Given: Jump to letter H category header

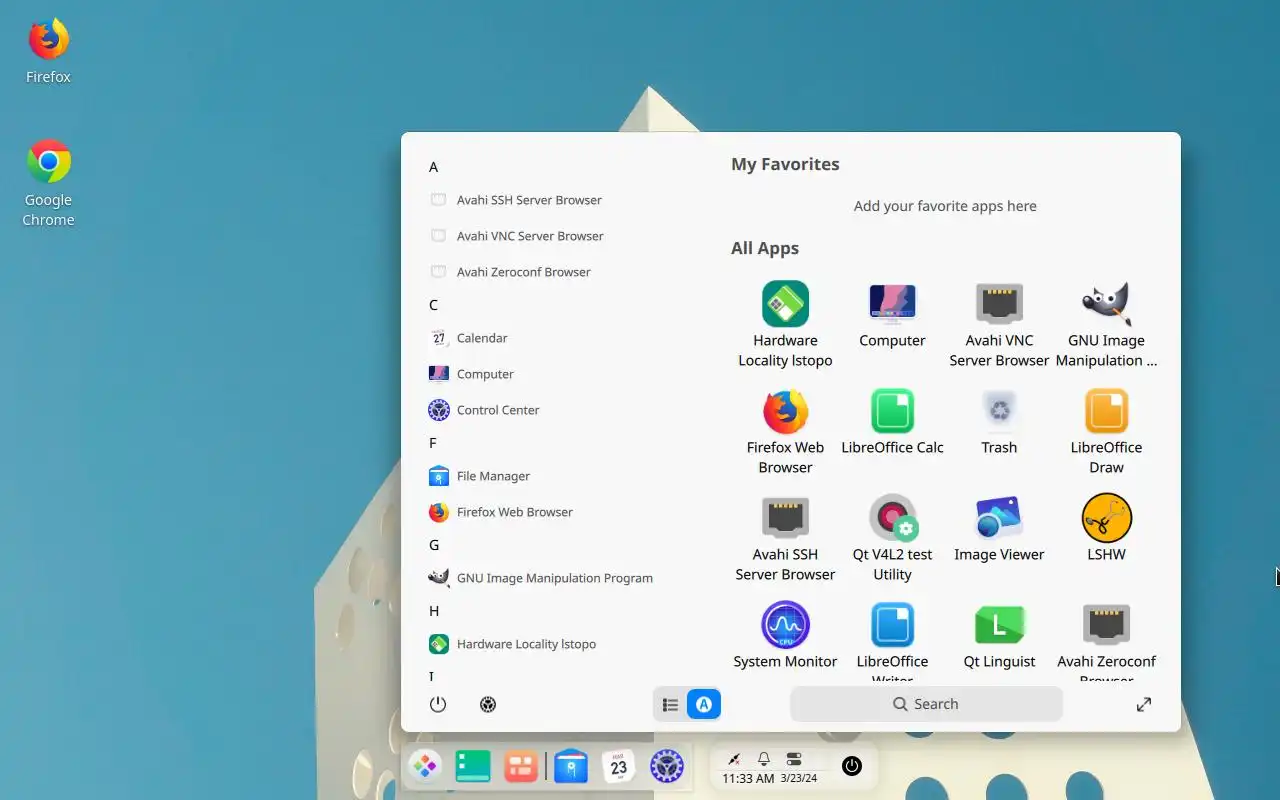Looking at the screenshot, I should (434, 611).
